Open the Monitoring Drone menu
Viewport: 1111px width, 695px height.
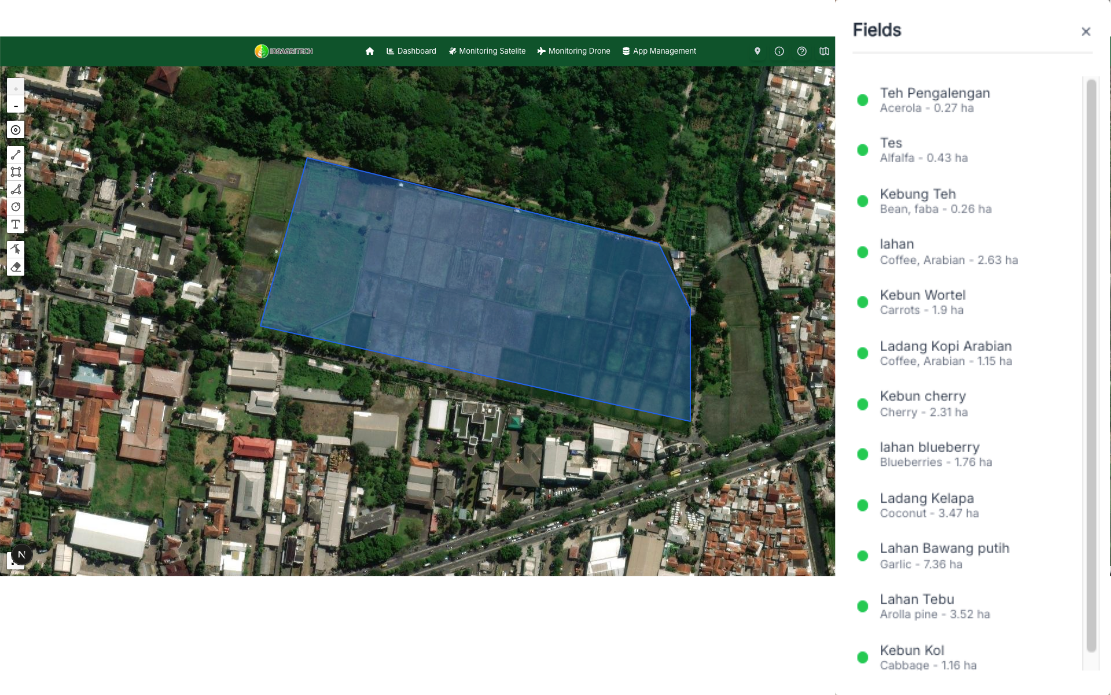(x=574, y=51)
